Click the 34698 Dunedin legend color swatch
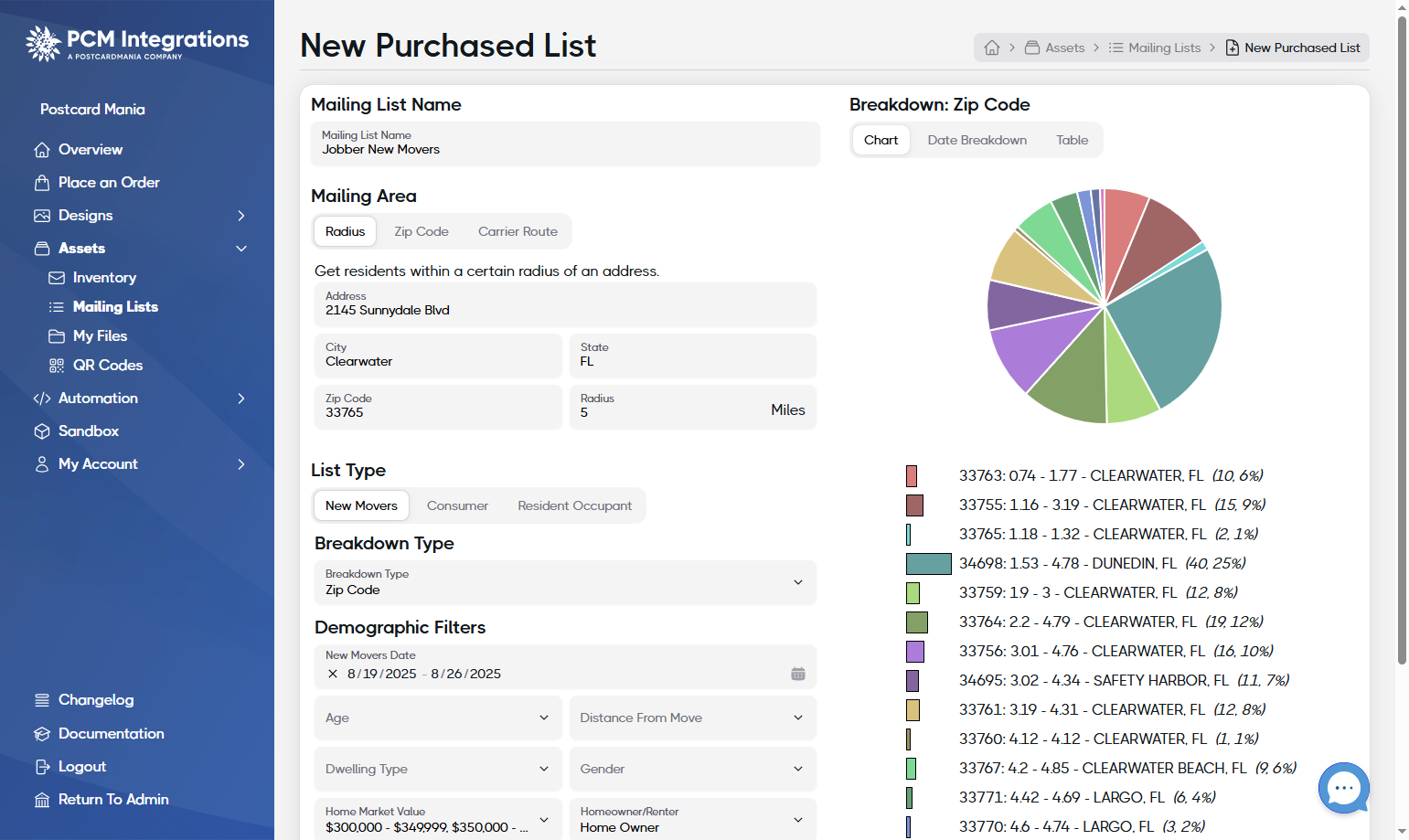Viewport: 1409px width, 840px height. click(x=929, y=564)
